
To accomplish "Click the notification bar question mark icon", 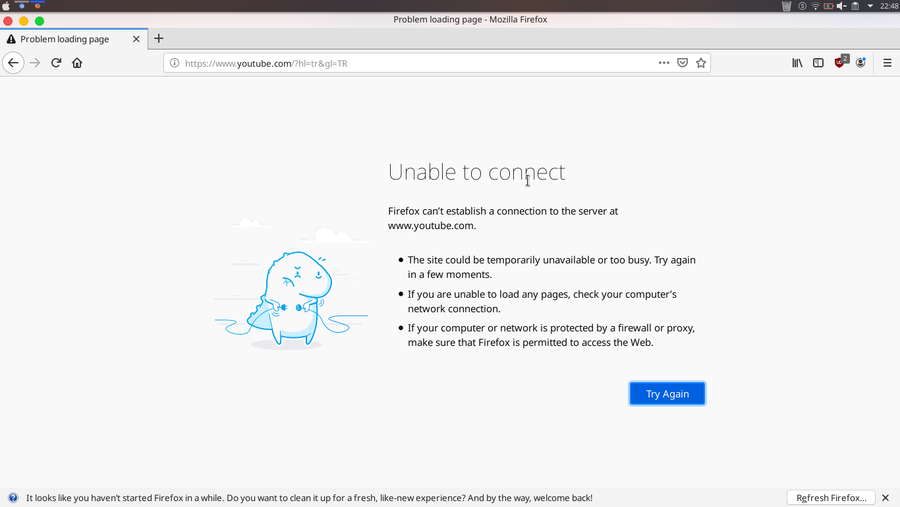I will click(x=13, y=498).
